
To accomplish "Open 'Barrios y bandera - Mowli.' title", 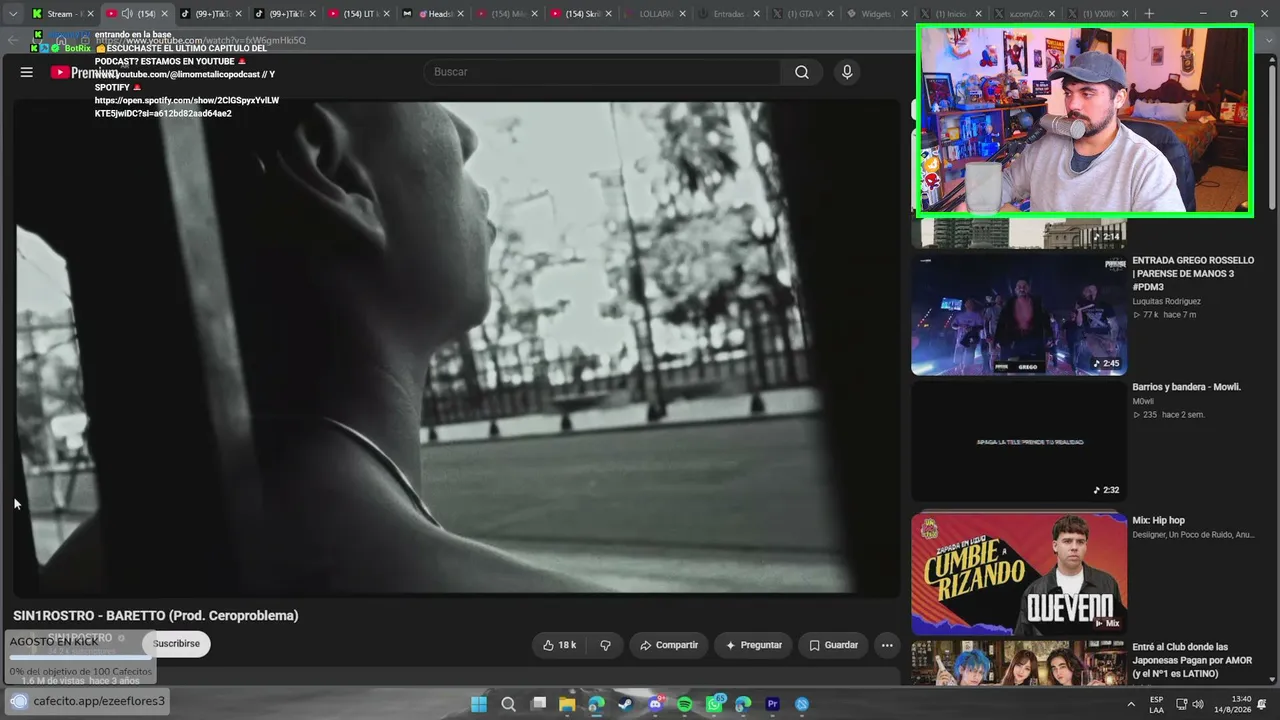I will pyautogui.click(x=1186, y=387).
